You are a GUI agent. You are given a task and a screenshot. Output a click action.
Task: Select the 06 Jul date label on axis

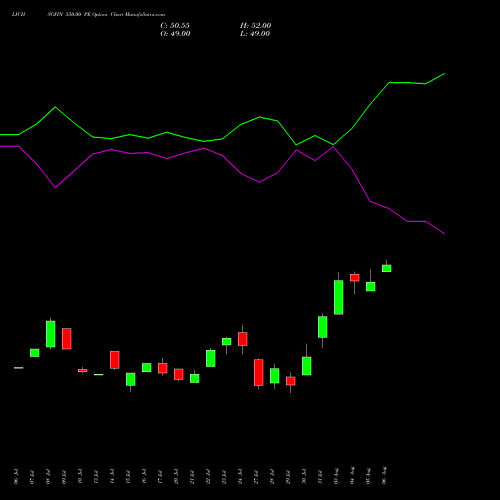pos(16,476)
